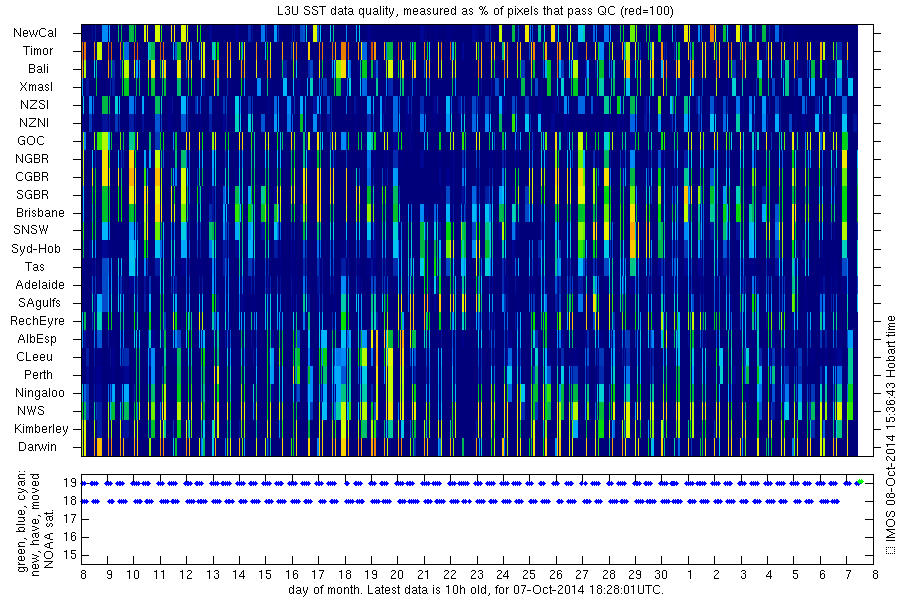
Task: Click day 24 on the x-axis
Action: 503,575
